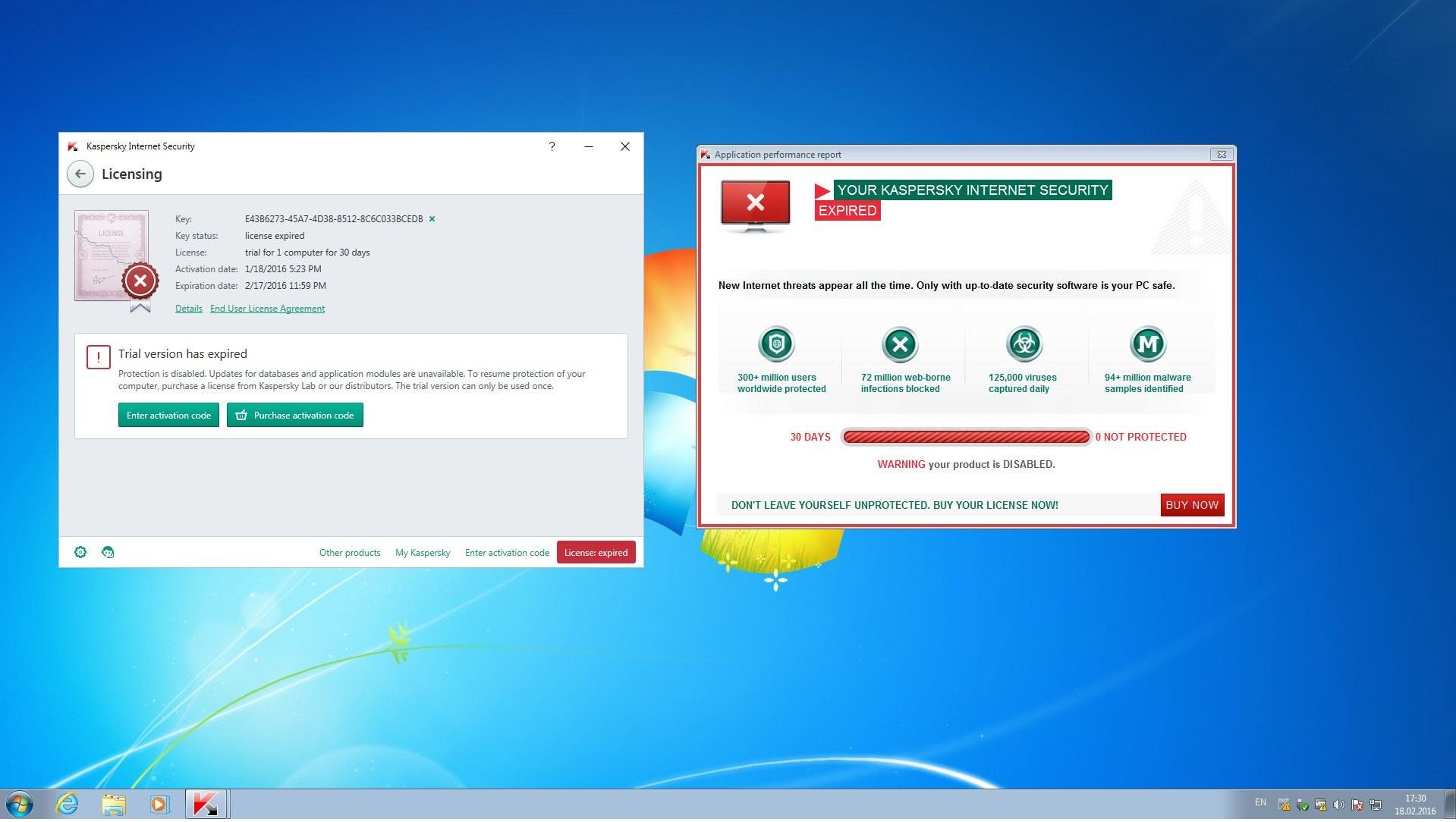Screen dimensions: 1456x822
Task: Open Windows Media Player from taskbar
Action: click(159, 805)
